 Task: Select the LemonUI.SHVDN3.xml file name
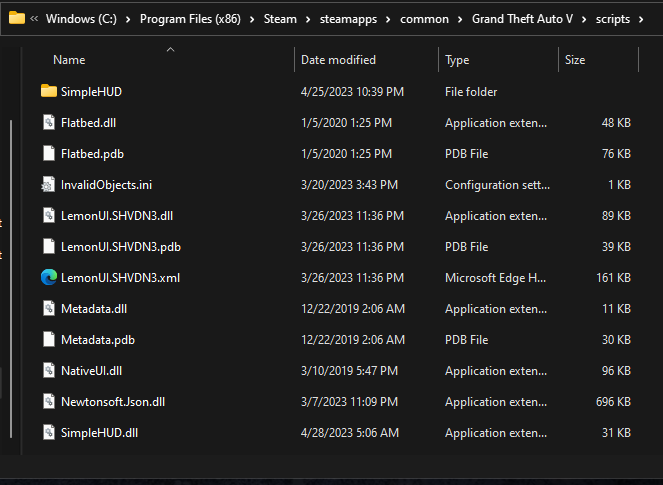(121, 278)
